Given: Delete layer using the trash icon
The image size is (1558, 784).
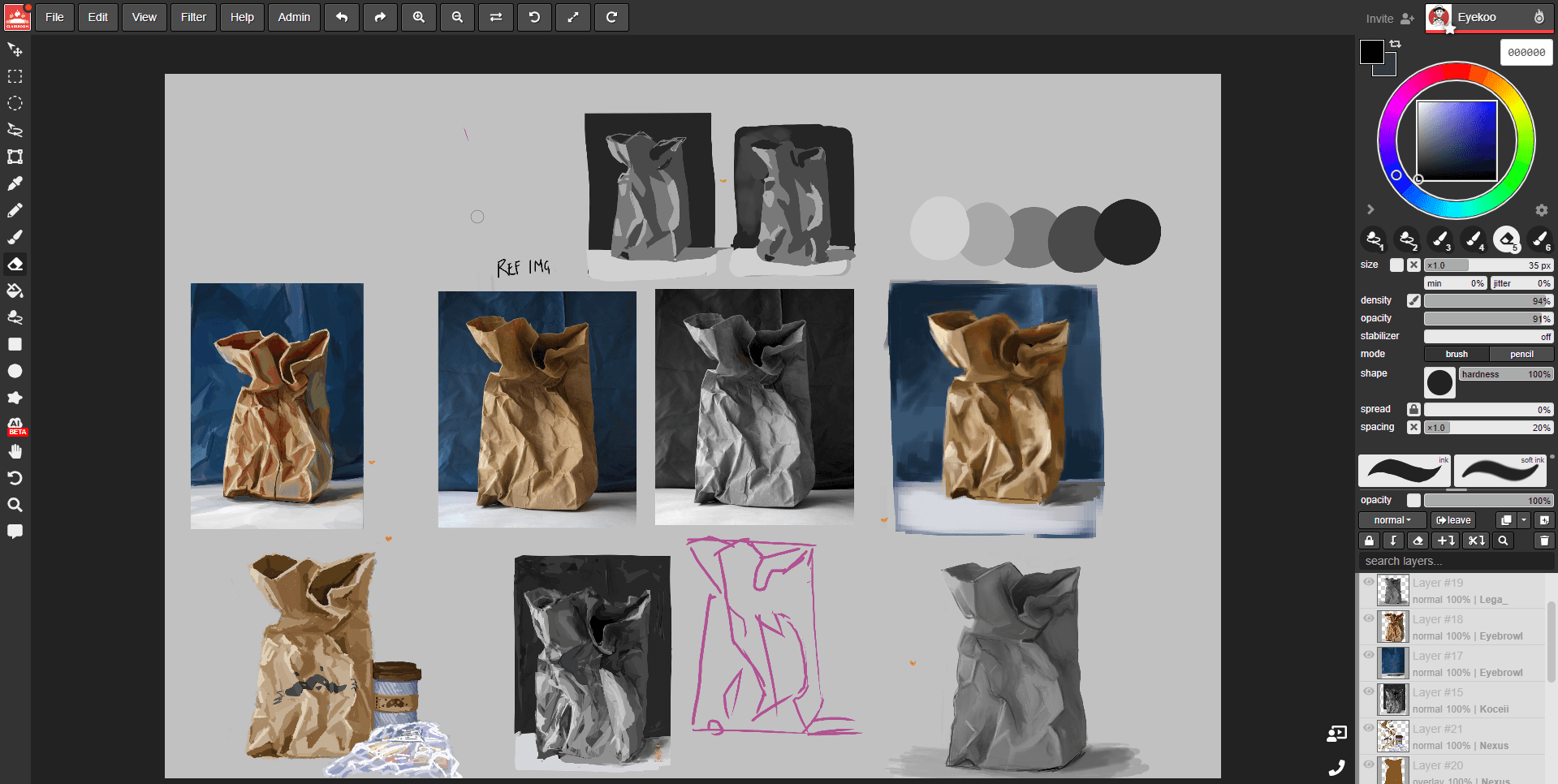Looking at the screenshot, I should pyautogui.click(x=1543, y=541).
